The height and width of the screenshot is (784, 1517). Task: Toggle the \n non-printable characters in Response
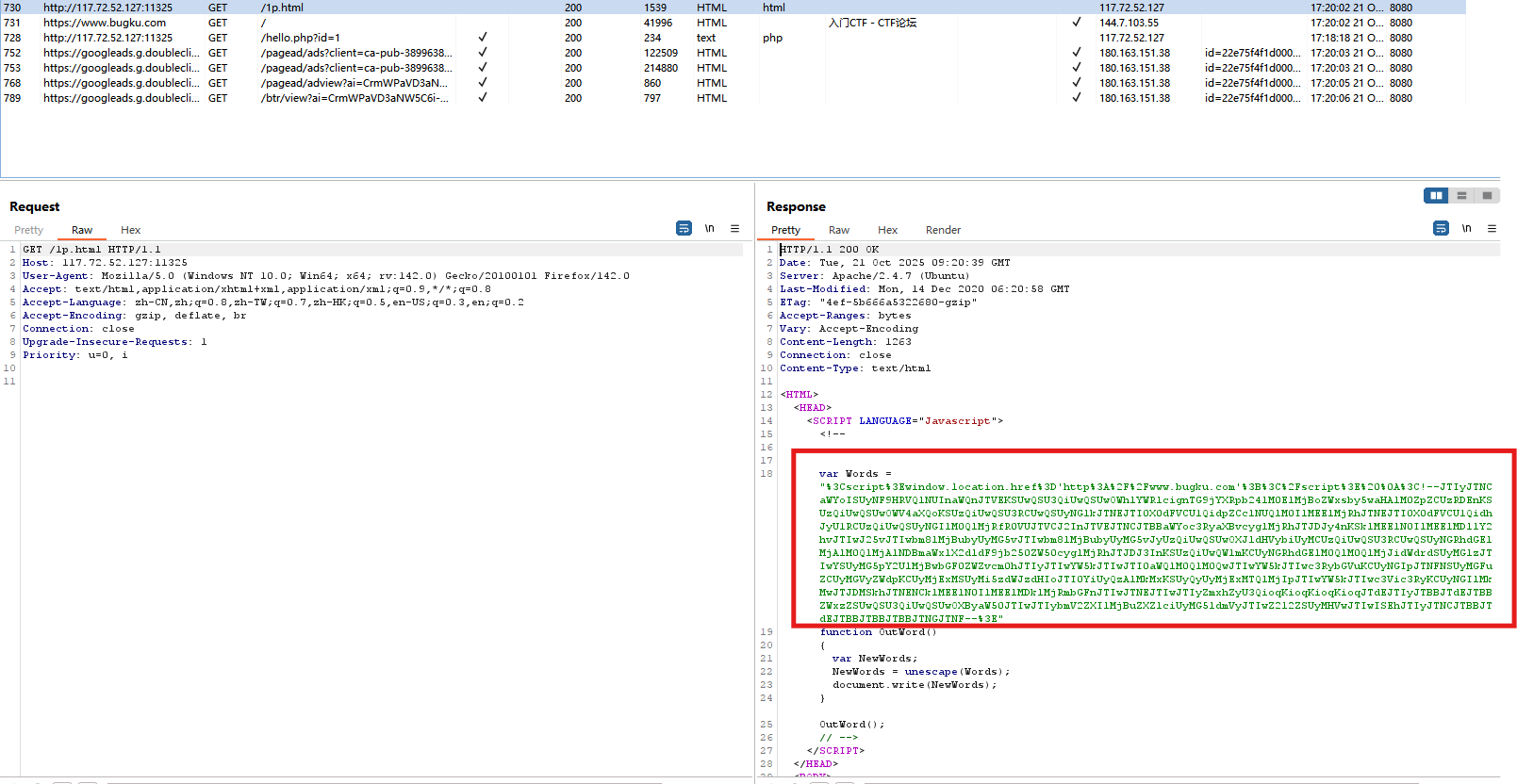tap(1466, 228)
